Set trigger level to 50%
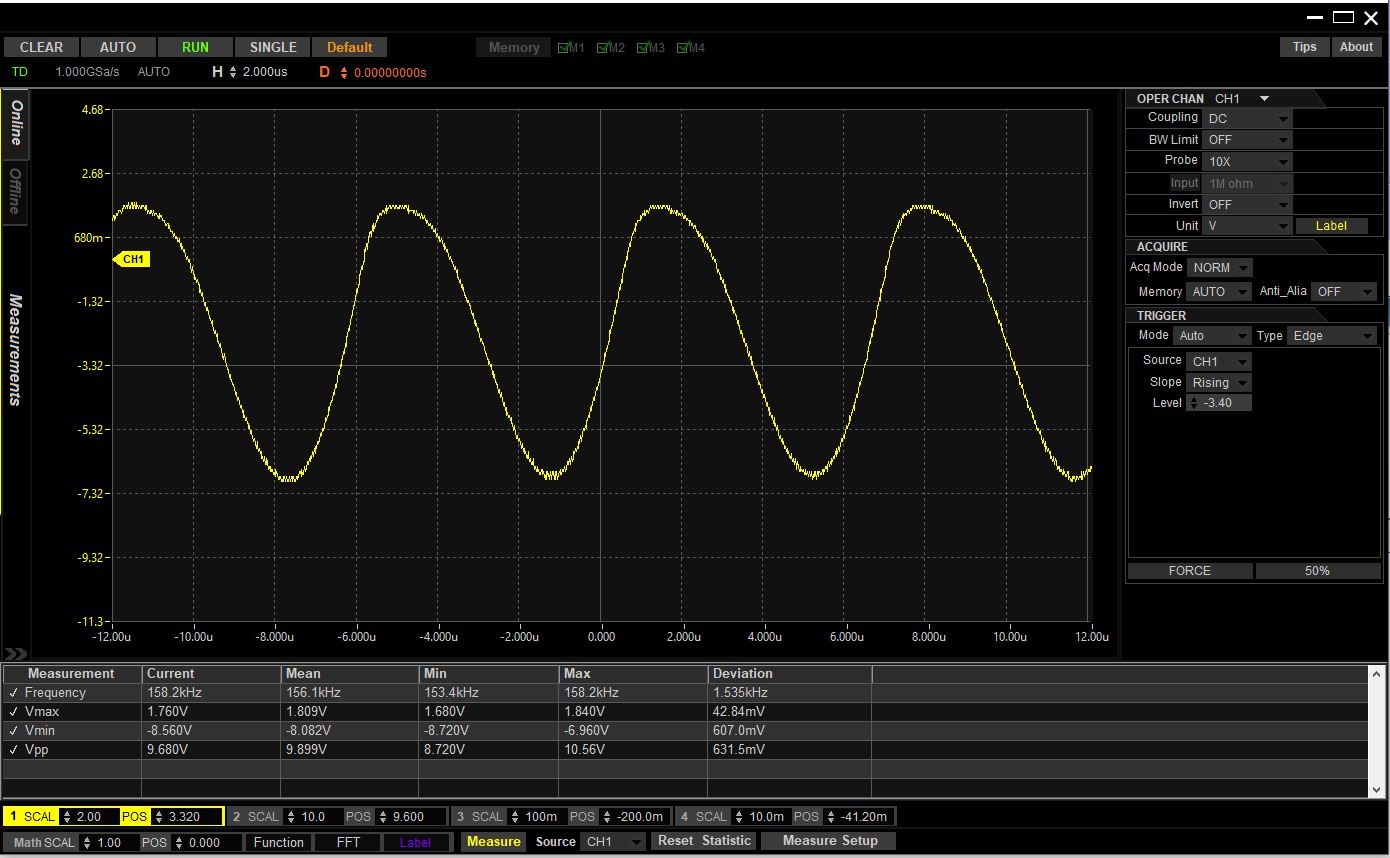Image resolution: width=1390 pixels, height=858 pixels. (x=1317, y=571)
